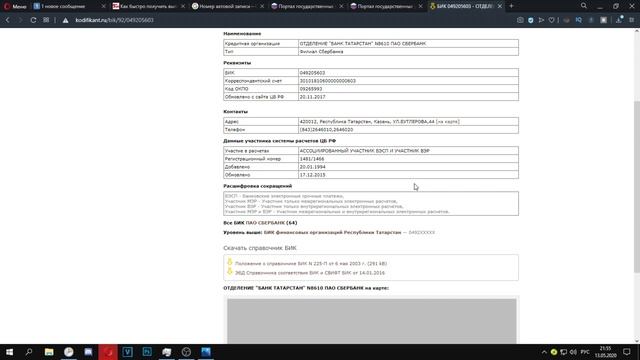Select 'ОТДЕЛЕНИЕ БАНК ТАТАРСТАН N8610' organization name
Viewport: 640px width, 360px height.
[363, 44]
